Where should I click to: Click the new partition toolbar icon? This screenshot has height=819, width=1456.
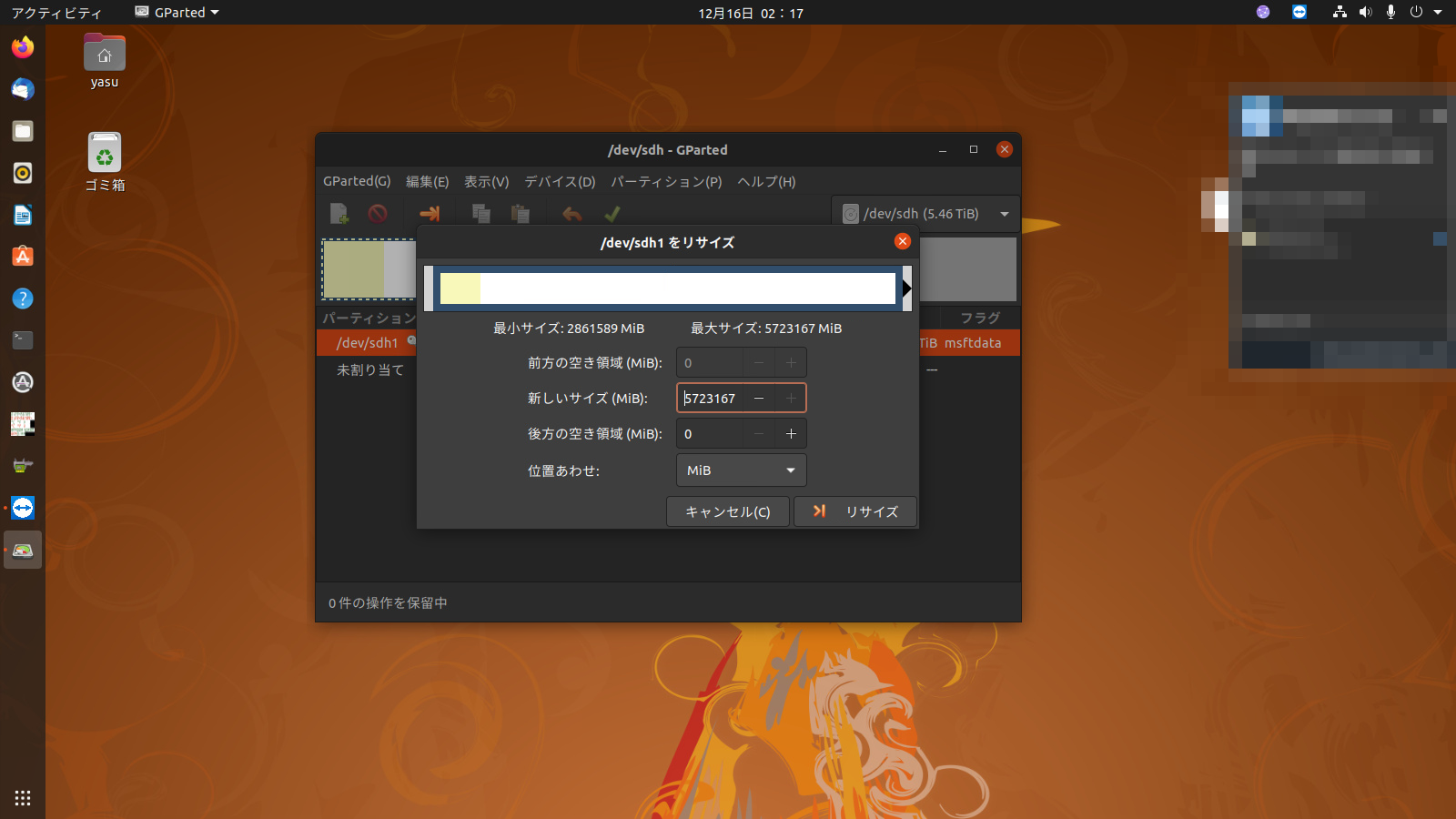click(339, 214)
